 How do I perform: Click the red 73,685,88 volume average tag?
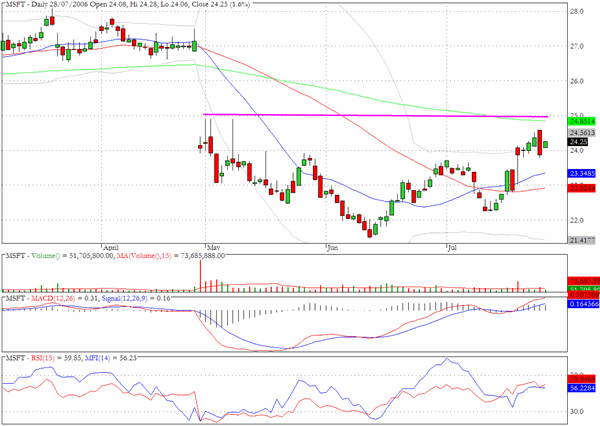click(582, 281)
